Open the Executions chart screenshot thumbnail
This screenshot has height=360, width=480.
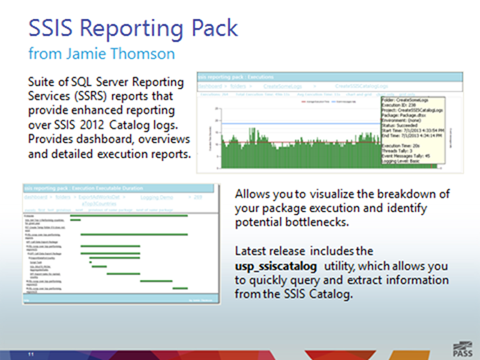(x=330, y=122)
